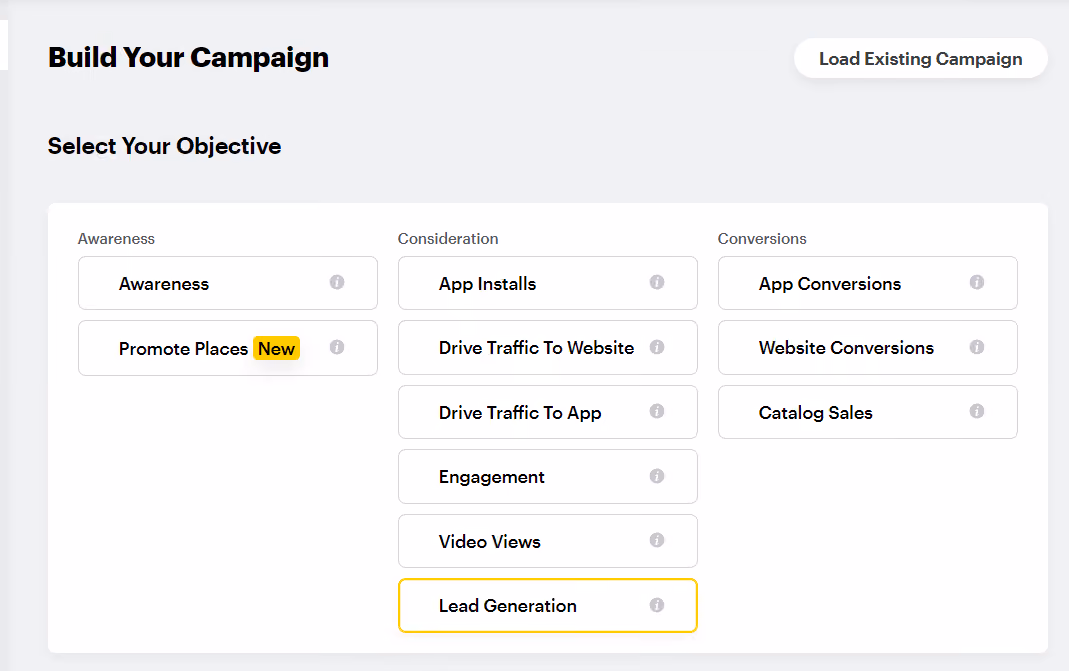Viewport: 1069px width, 671px height.
Task: Pick the Drive Traffic To Website objective
Action: 547,348
